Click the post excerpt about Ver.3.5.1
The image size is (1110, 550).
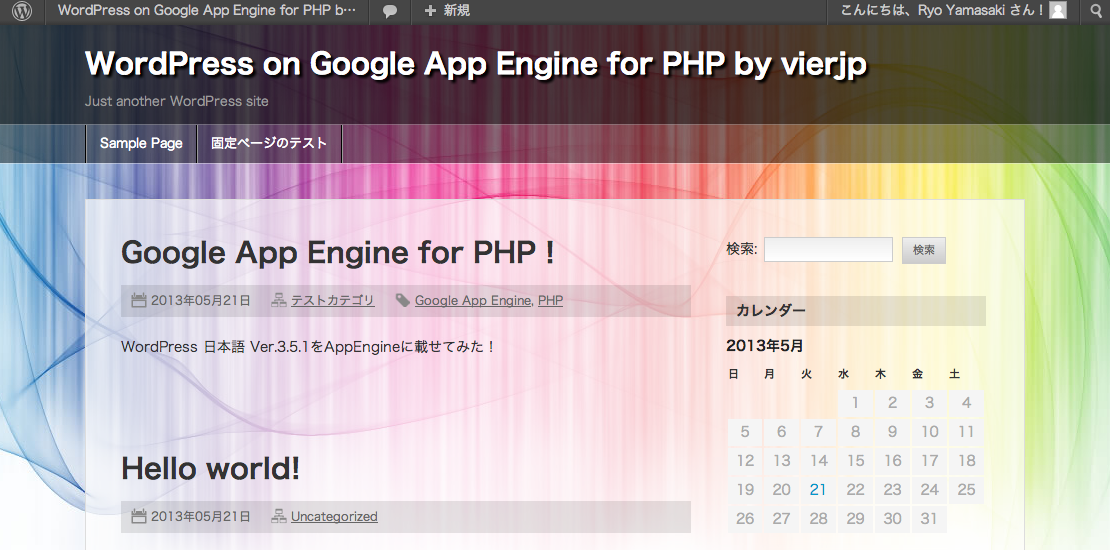[x=307, y=347]
